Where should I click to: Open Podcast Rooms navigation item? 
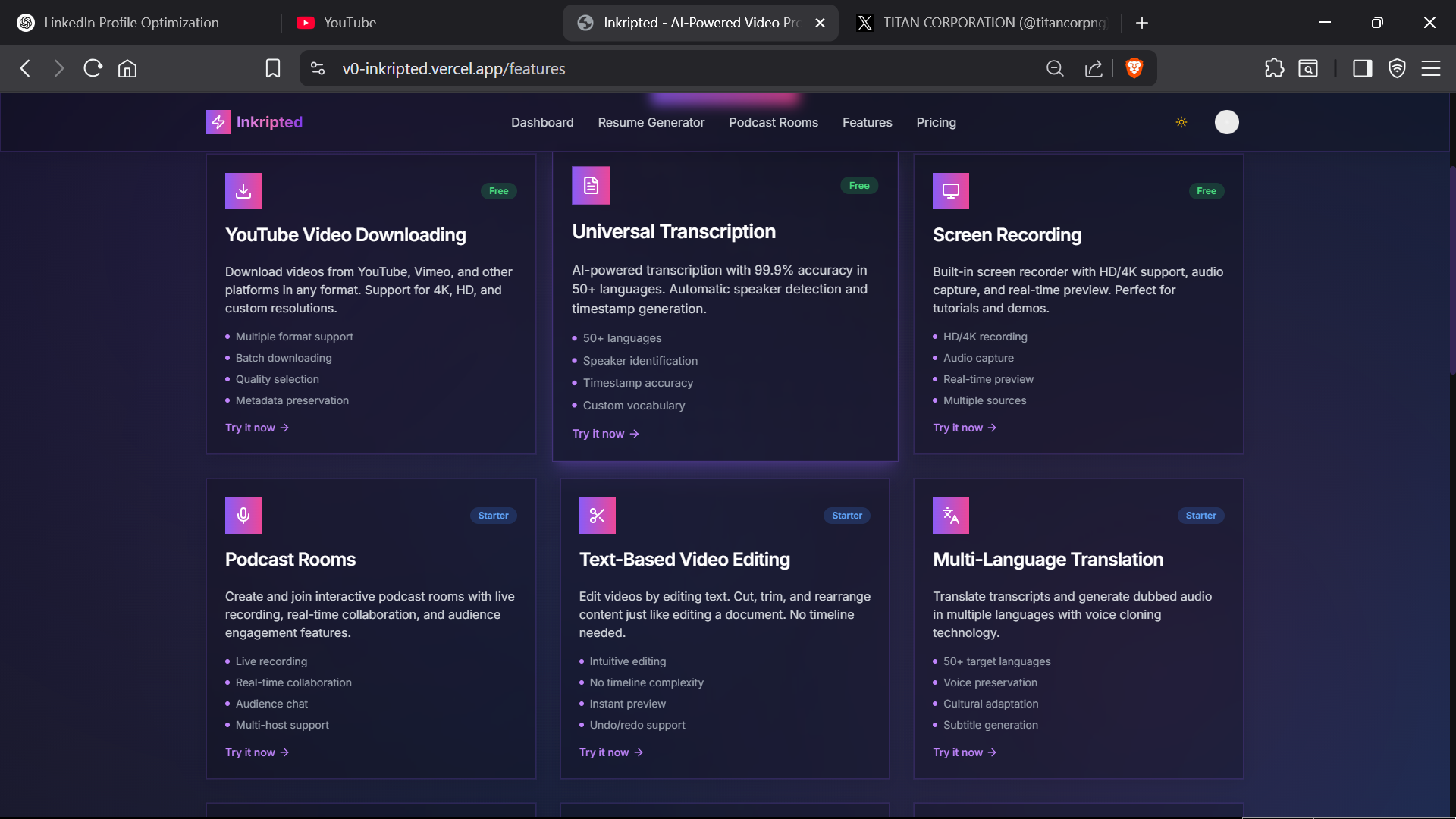(x=773, y=122)
